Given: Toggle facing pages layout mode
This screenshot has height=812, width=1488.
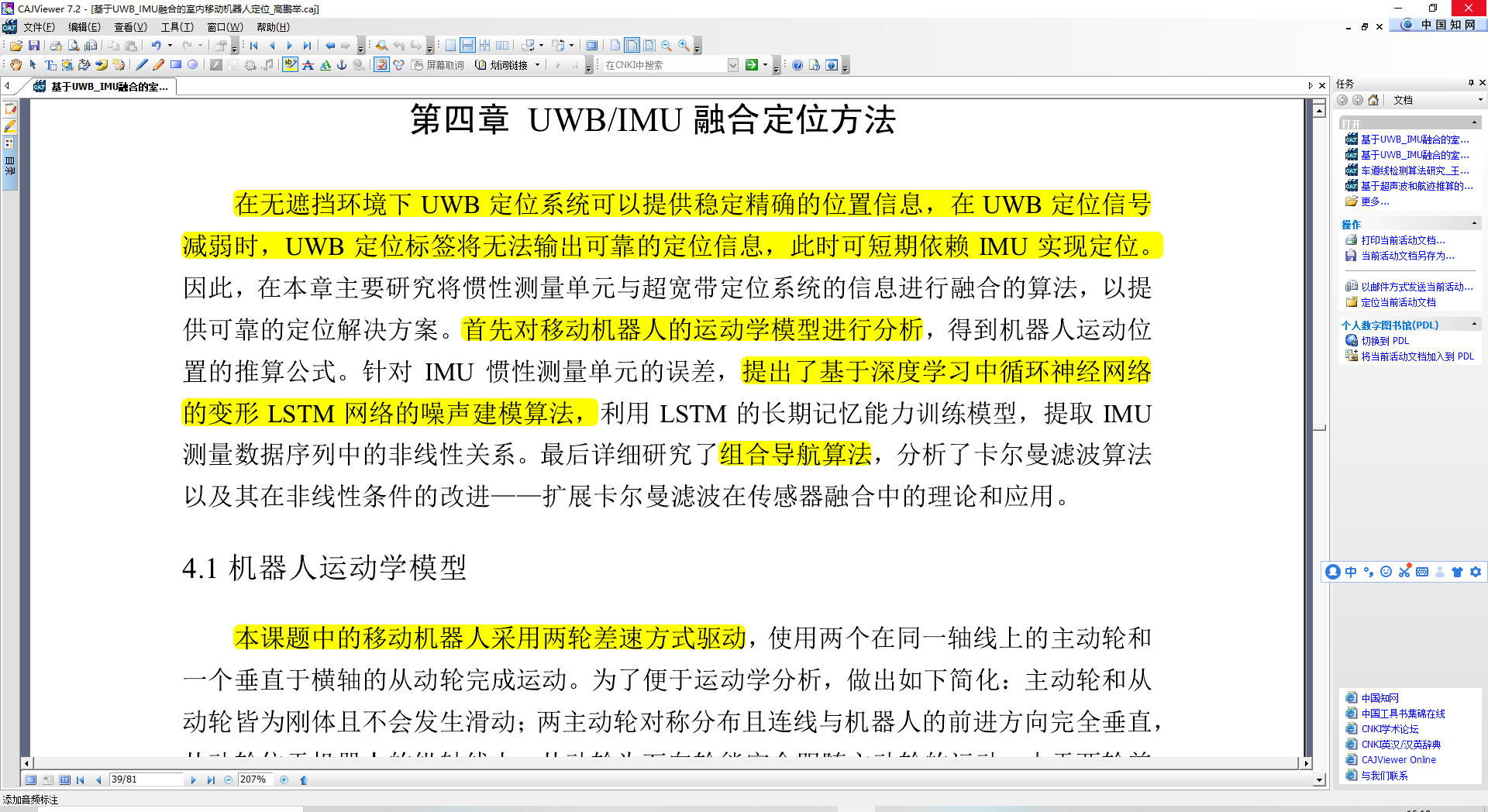Looking at the screenshot, I should click(501, 45).
